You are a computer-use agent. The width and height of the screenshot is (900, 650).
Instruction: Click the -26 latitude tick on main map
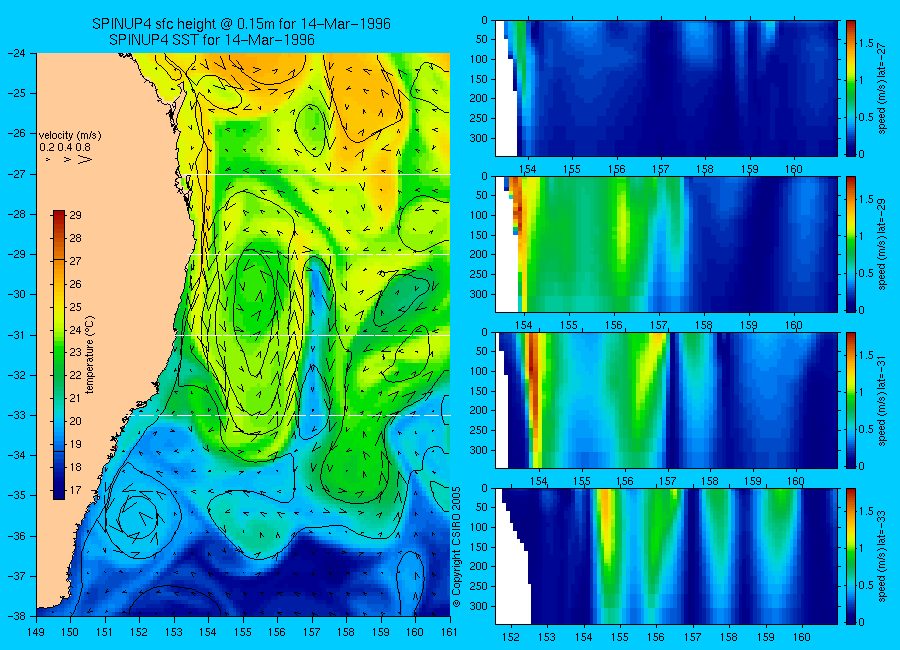[18, 133]
